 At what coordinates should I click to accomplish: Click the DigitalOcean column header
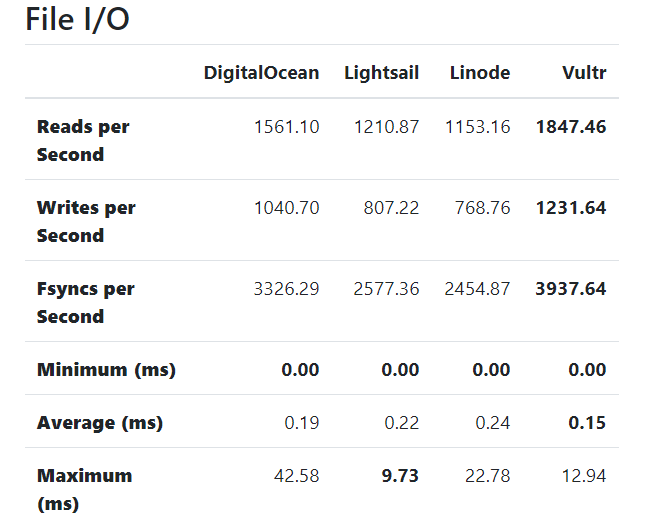(261, 72)
